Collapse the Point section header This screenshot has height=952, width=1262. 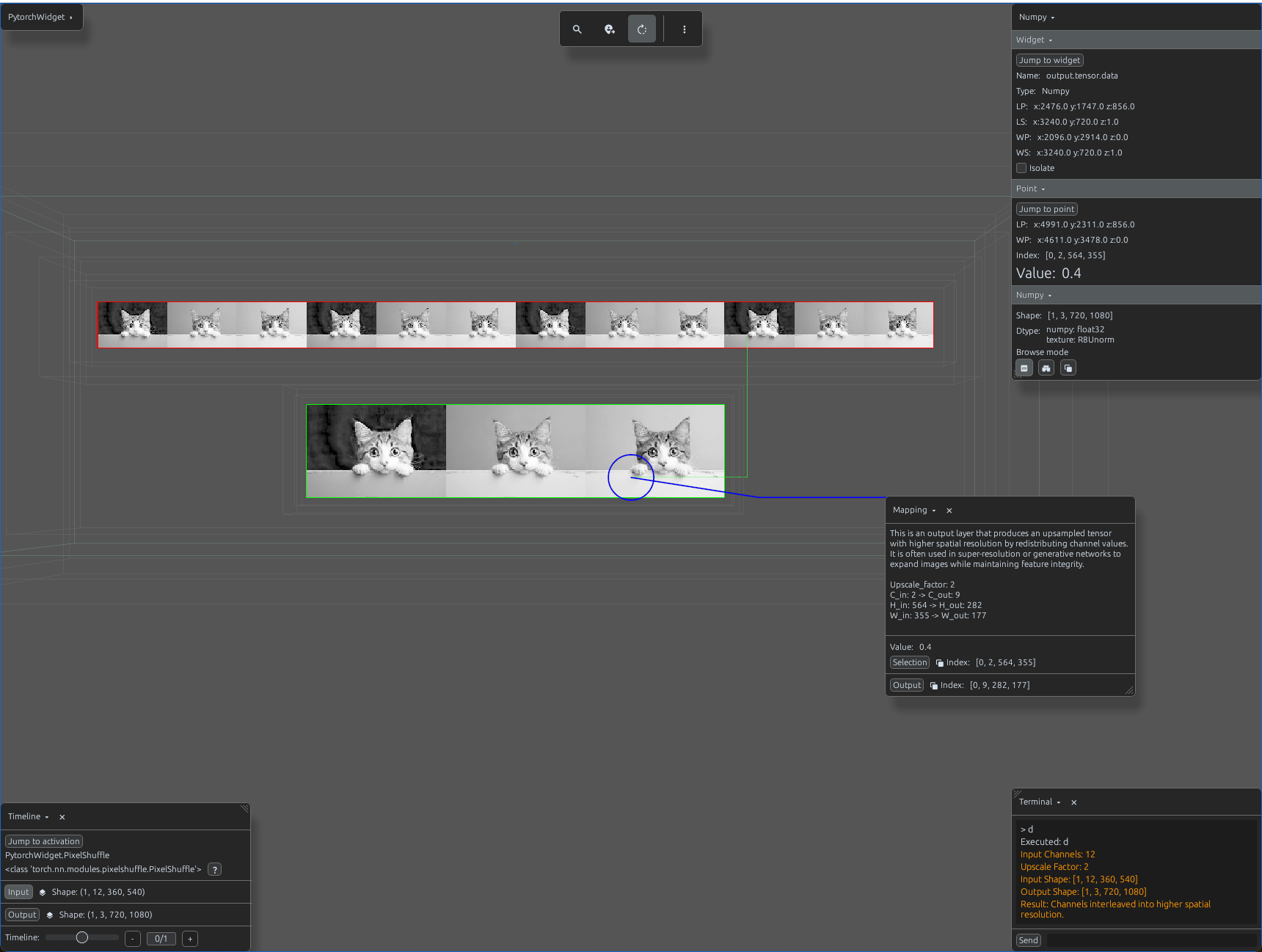tap(1030, 188)
